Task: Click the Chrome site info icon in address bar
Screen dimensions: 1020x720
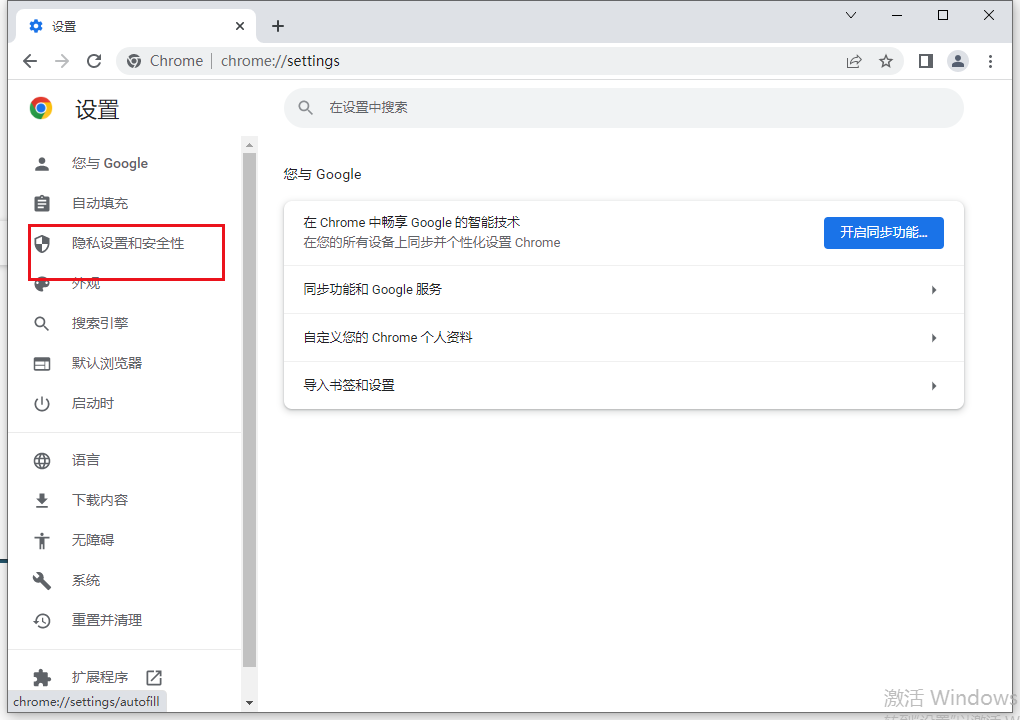Action: [134, 61]
